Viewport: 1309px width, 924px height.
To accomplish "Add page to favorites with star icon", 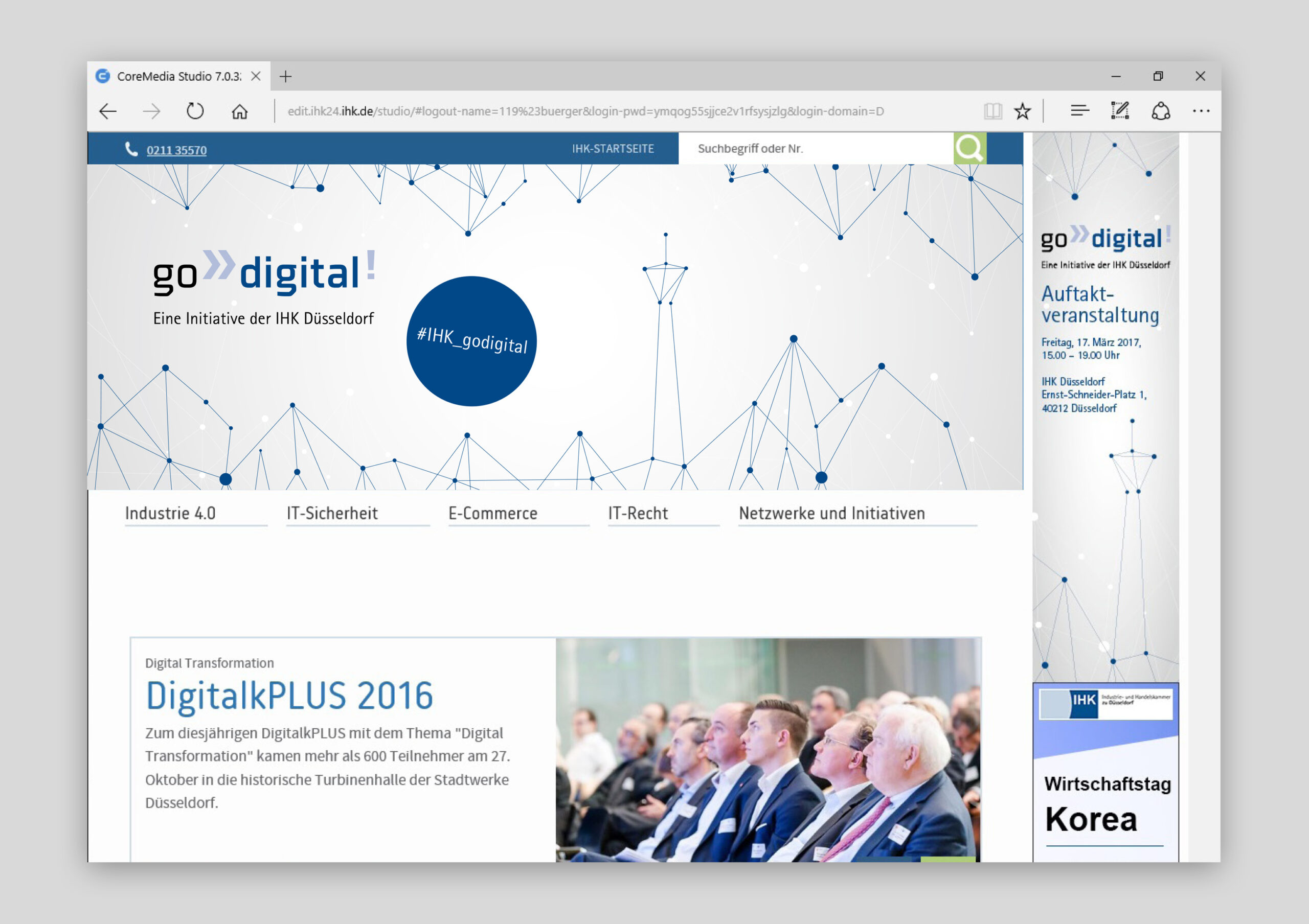I will [x=1022, y=111].
